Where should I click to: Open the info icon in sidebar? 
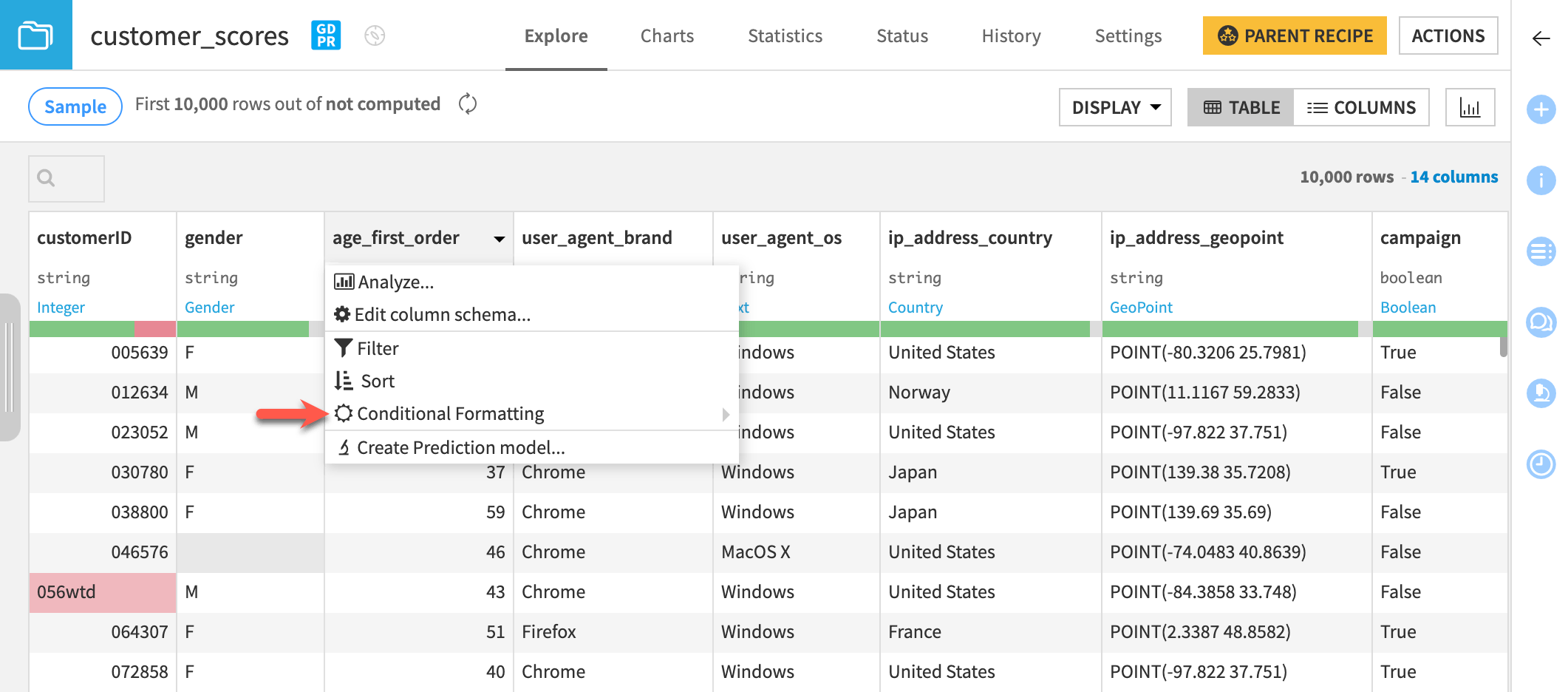pos(1541,180)
